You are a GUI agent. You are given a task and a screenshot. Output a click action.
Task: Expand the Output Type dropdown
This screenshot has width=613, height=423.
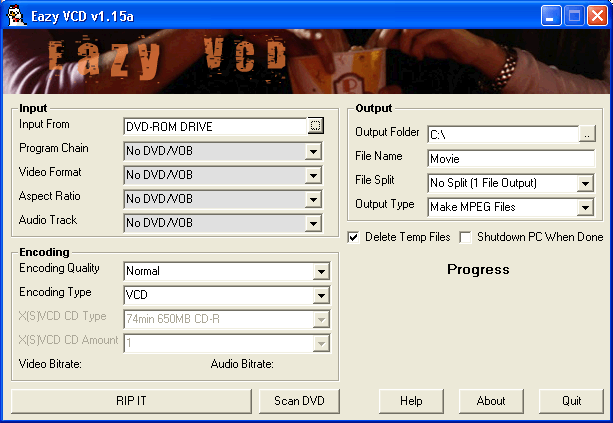(585, 207)
